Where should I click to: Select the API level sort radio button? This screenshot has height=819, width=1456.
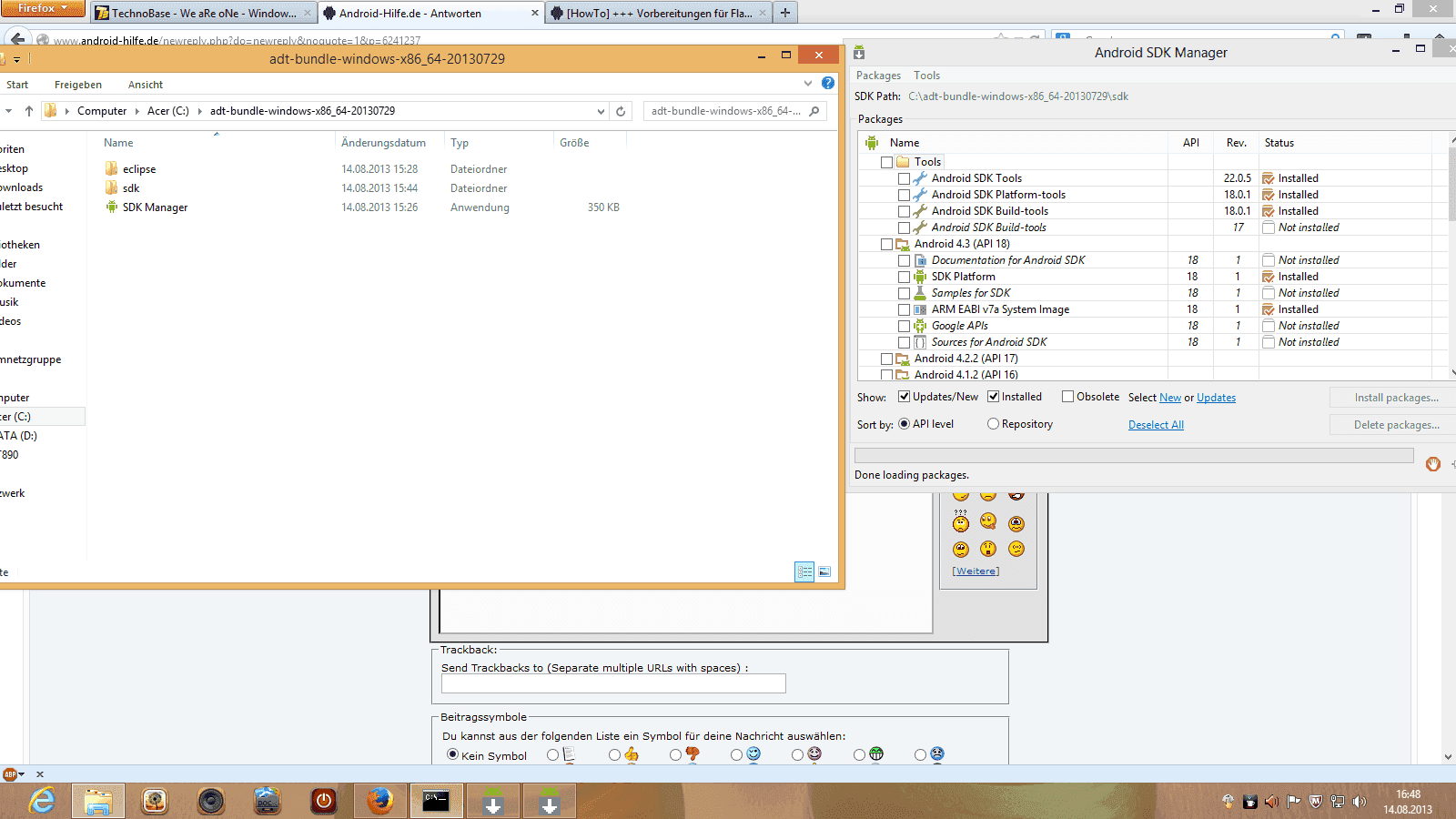(x=905, y=423)
